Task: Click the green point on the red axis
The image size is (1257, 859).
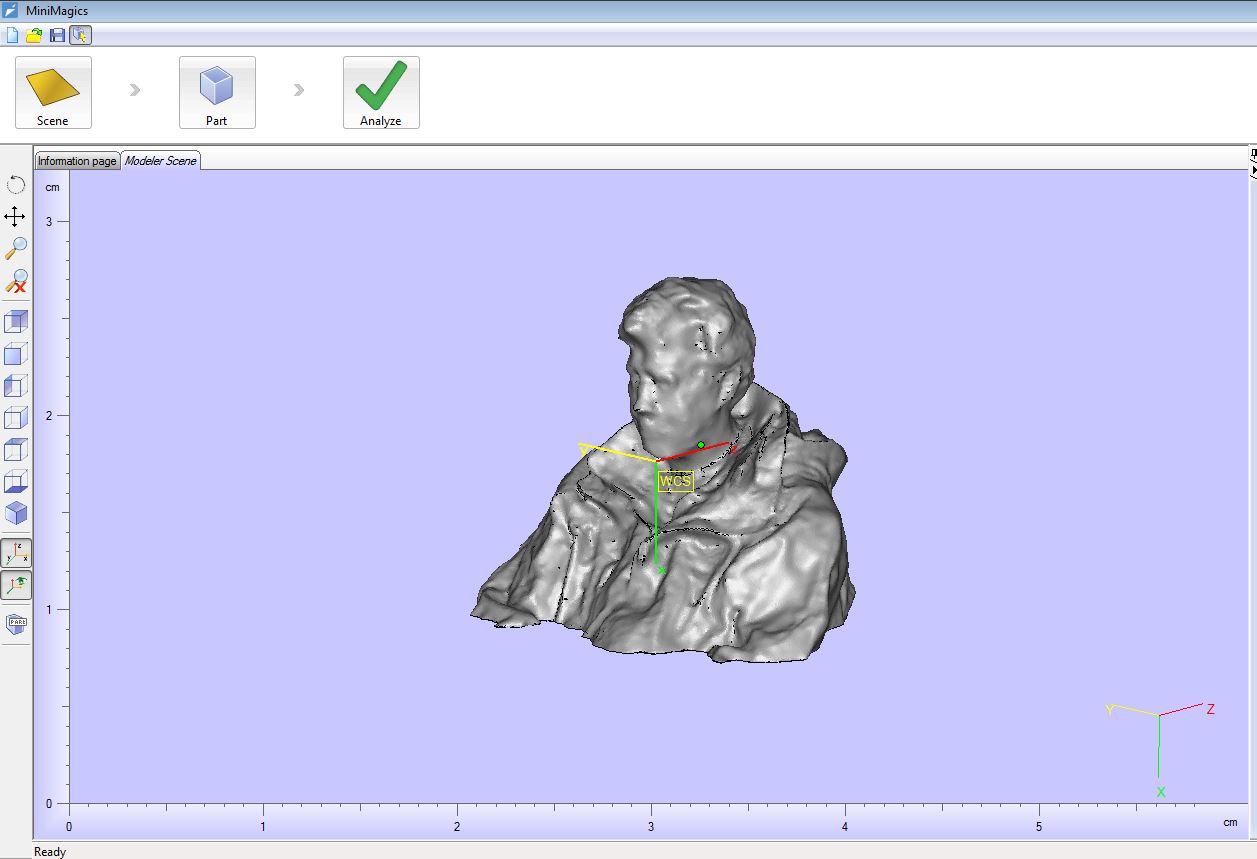Action: click(701, 445)
